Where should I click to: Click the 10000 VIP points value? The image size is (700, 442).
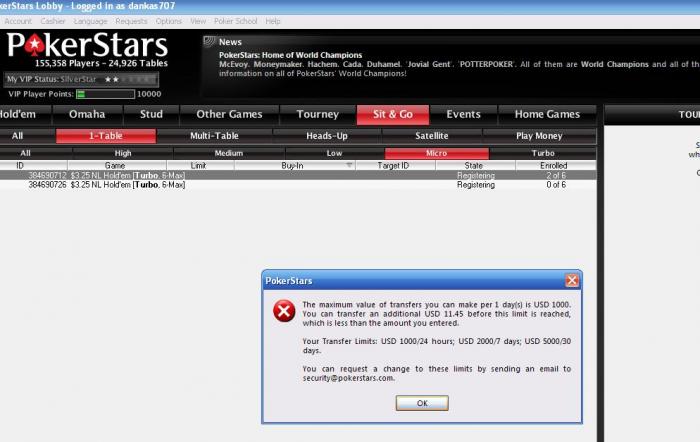(149, 94)
